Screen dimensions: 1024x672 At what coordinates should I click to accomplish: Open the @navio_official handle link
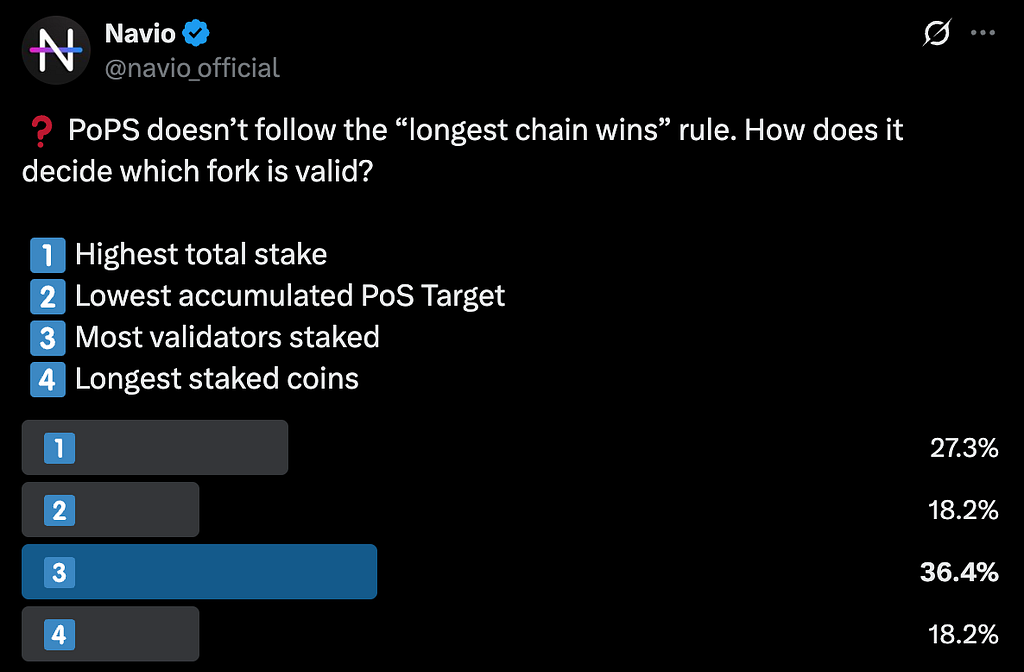192,68
